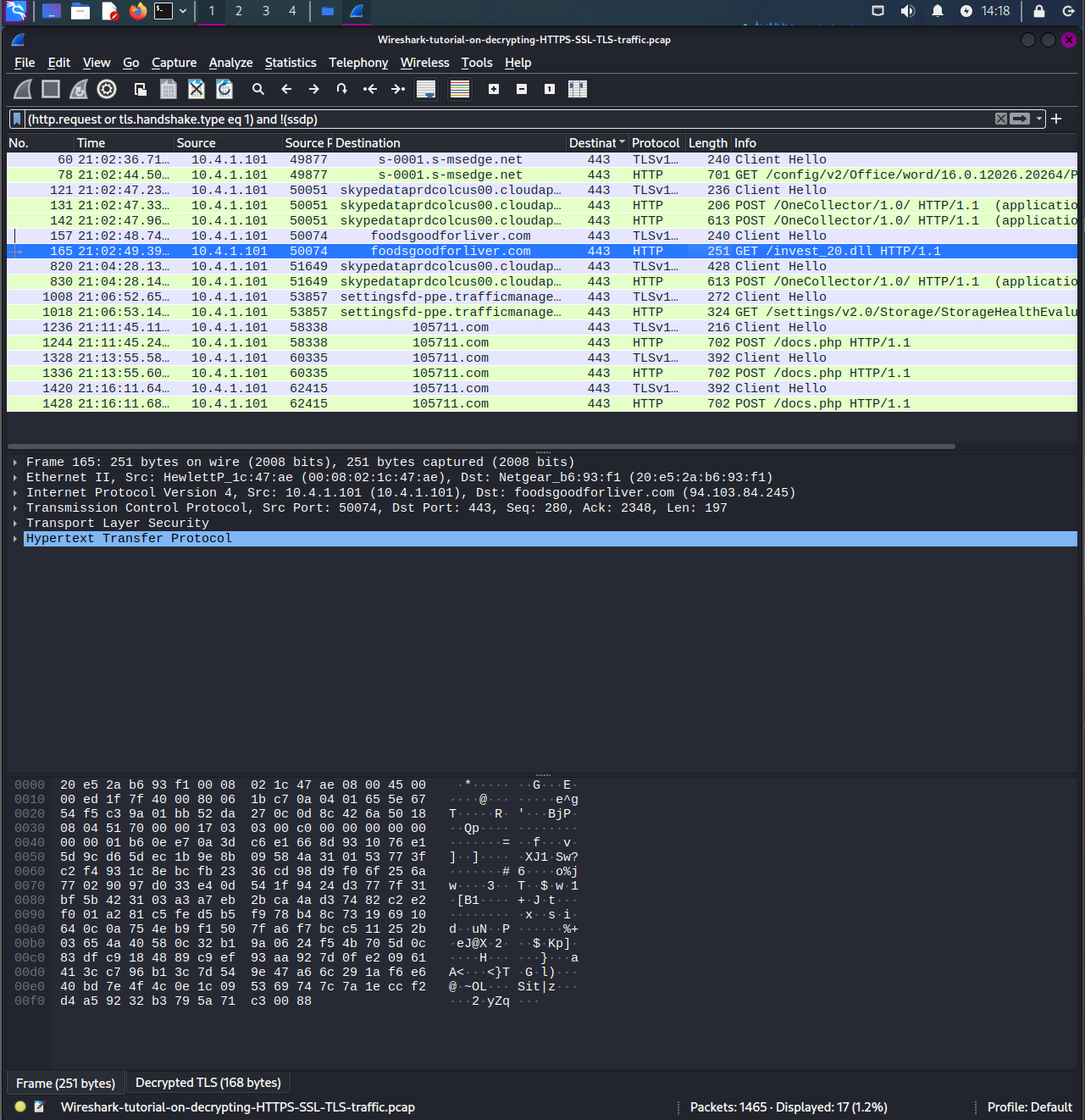Switch to Frame (251 bytes) tab
Image resolution: width=1085 pixels, height=1120 pixels.
pyautogui.click(x=65, y=1083)
